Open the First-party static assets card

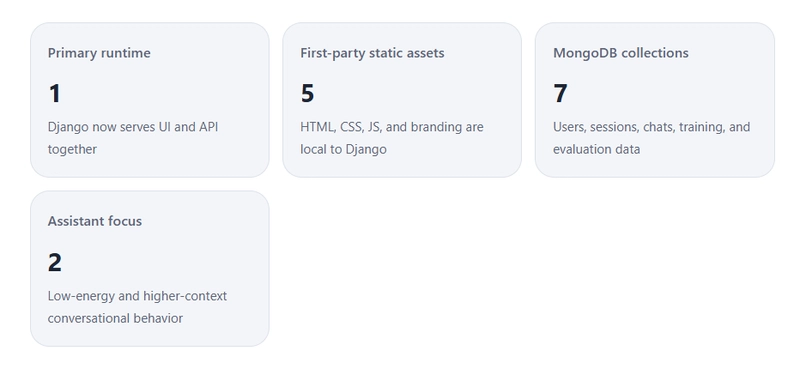point(372,53)
